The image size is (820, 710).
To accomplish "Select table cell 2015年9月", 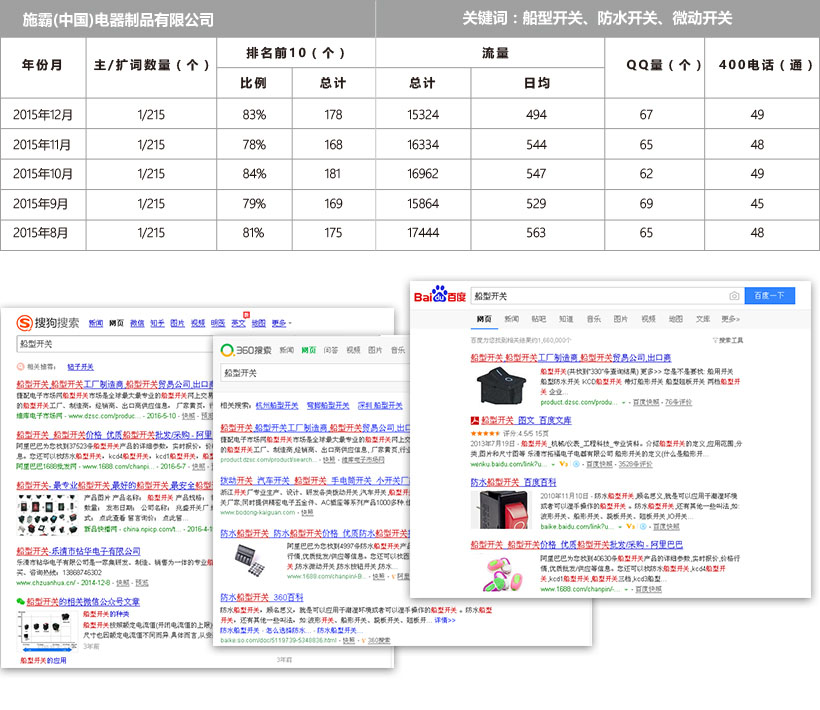I will 43,203.
